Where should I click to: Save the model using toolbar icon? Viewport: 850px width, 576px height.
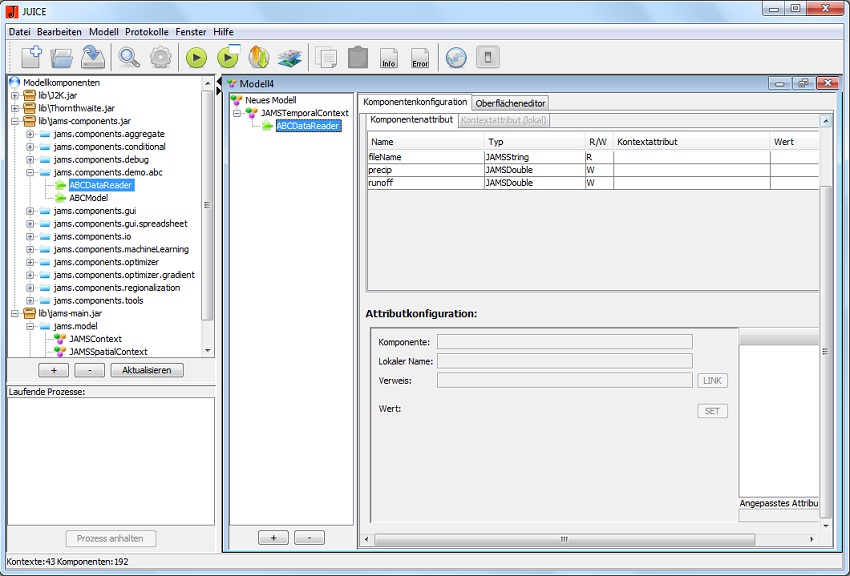(94, 57)
